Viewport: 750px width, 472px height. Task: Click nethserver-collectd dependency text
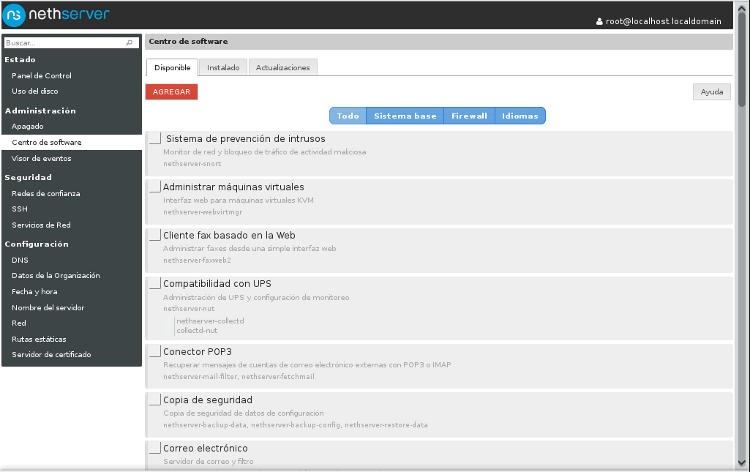(210, 321)
